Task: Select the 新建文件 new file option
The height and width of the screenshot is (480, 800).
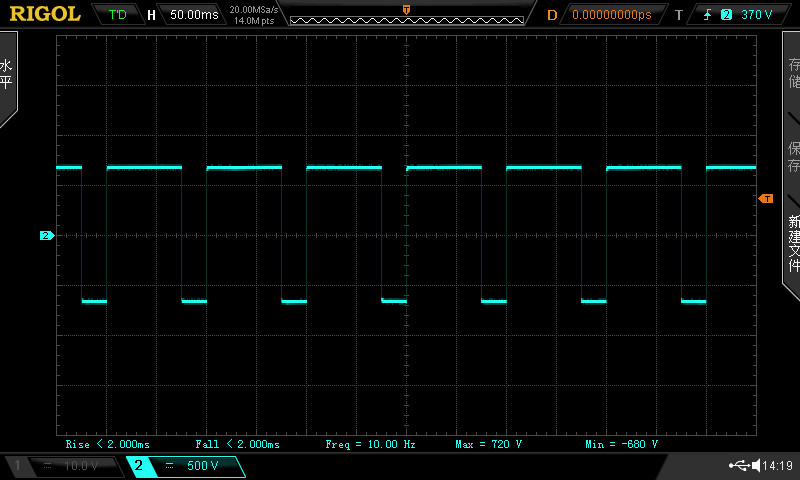Action: pyautogui.click(x=793, y=243)
